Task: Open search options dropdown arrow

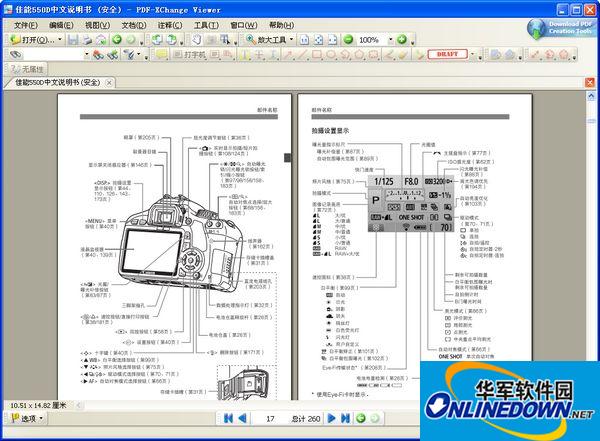Action: click(x=139, y=55)
